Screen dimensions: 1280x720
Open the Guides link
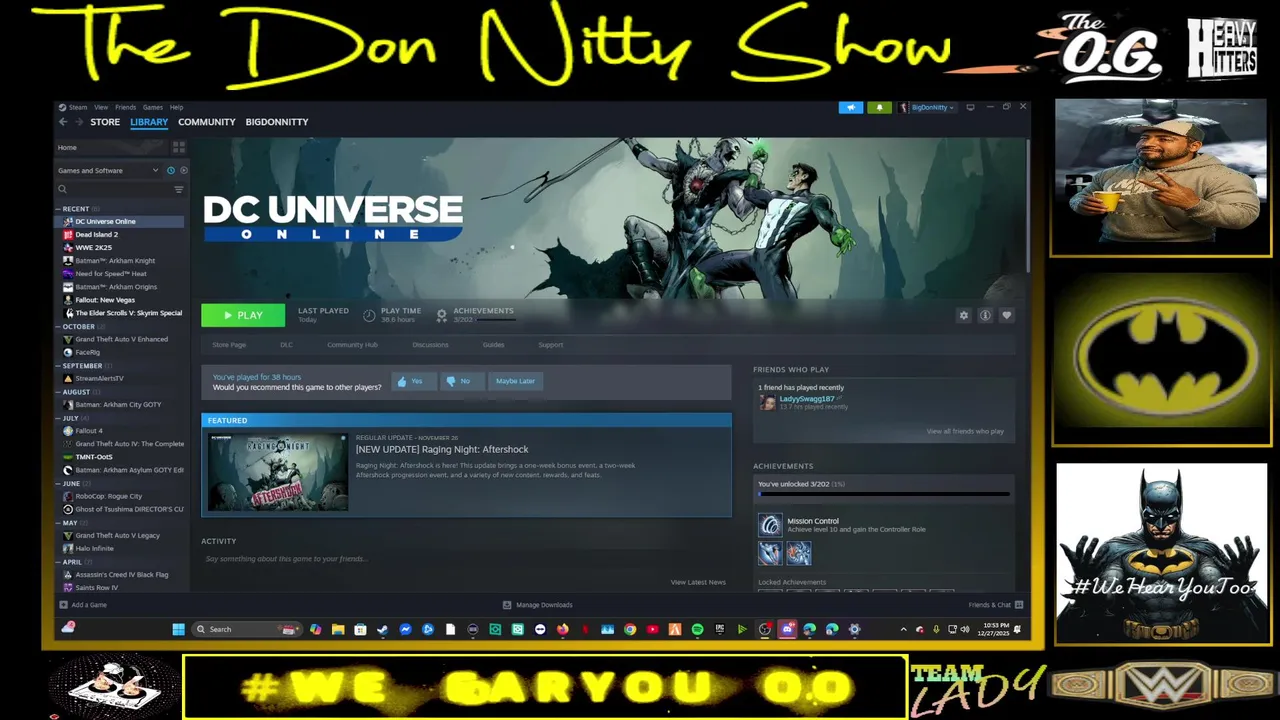tap(493, 345)
